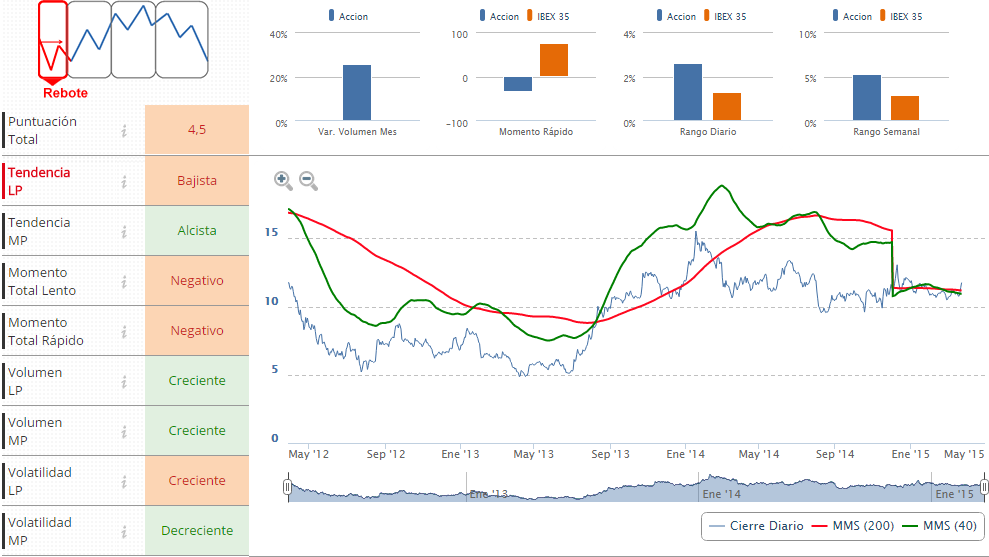Grab the left handle of the range navigator
Image resolution: width=989 pixels, height=557 pixels.
(287, 488)
